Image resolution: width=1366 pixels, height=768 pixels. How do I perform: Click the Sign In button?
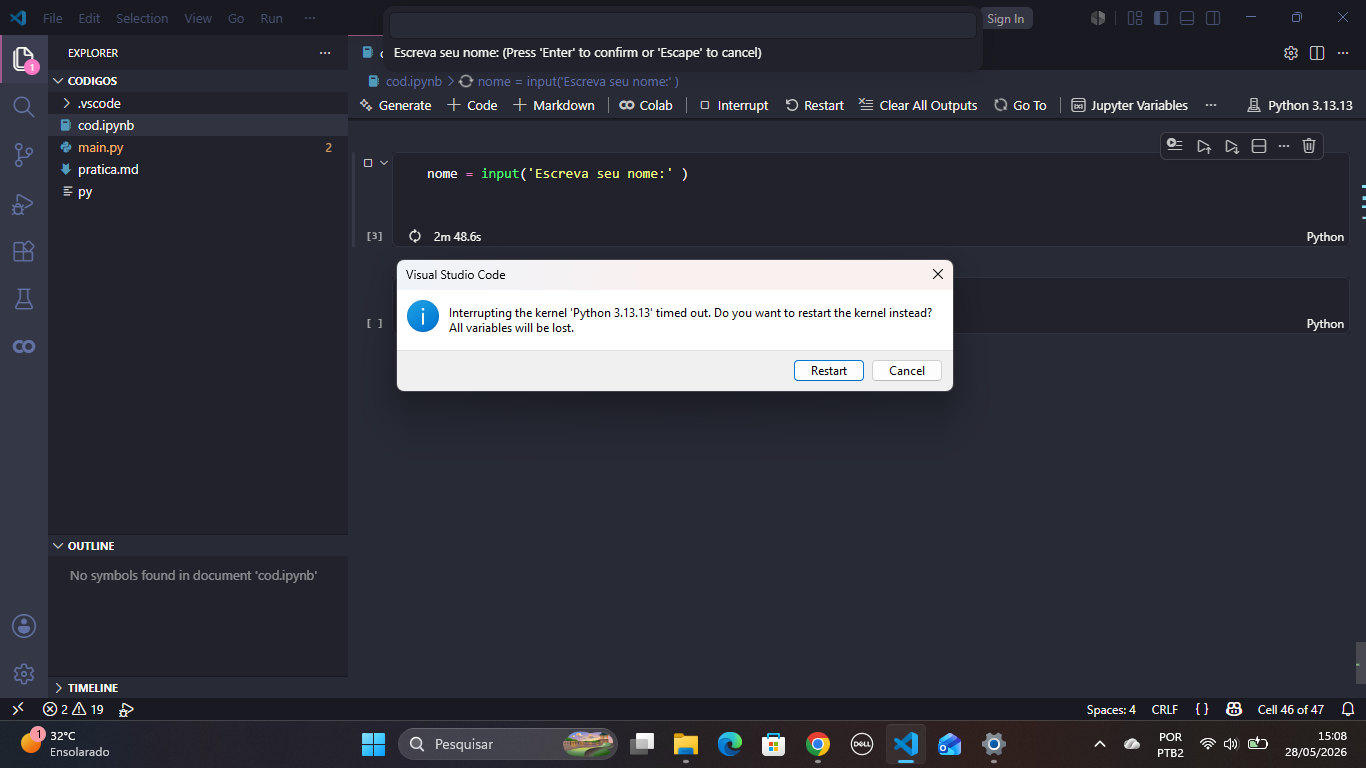pyautogui.click(x=1005, y=19)
